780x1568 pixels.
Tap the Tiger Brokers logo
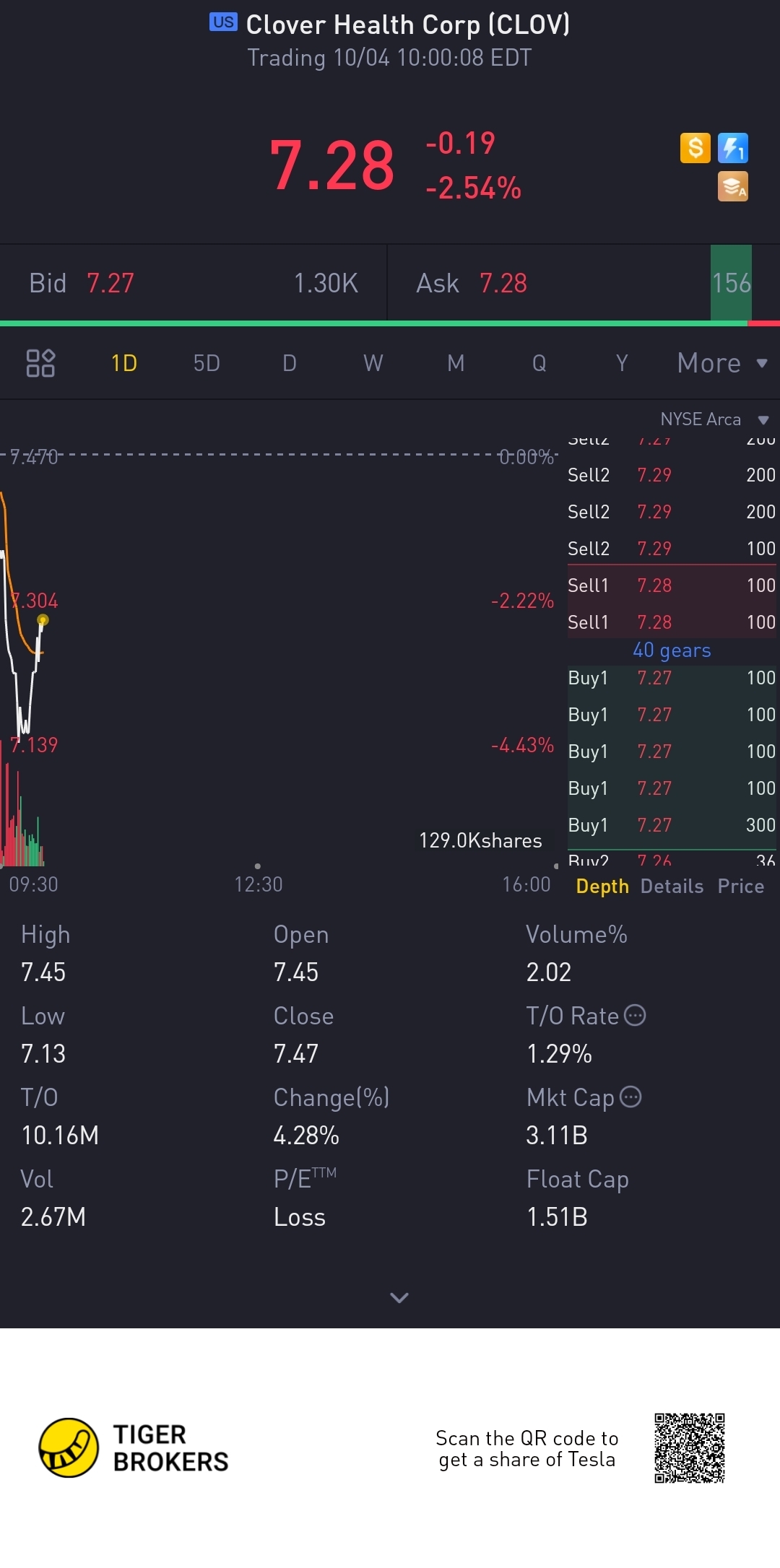coord(134,1447)
